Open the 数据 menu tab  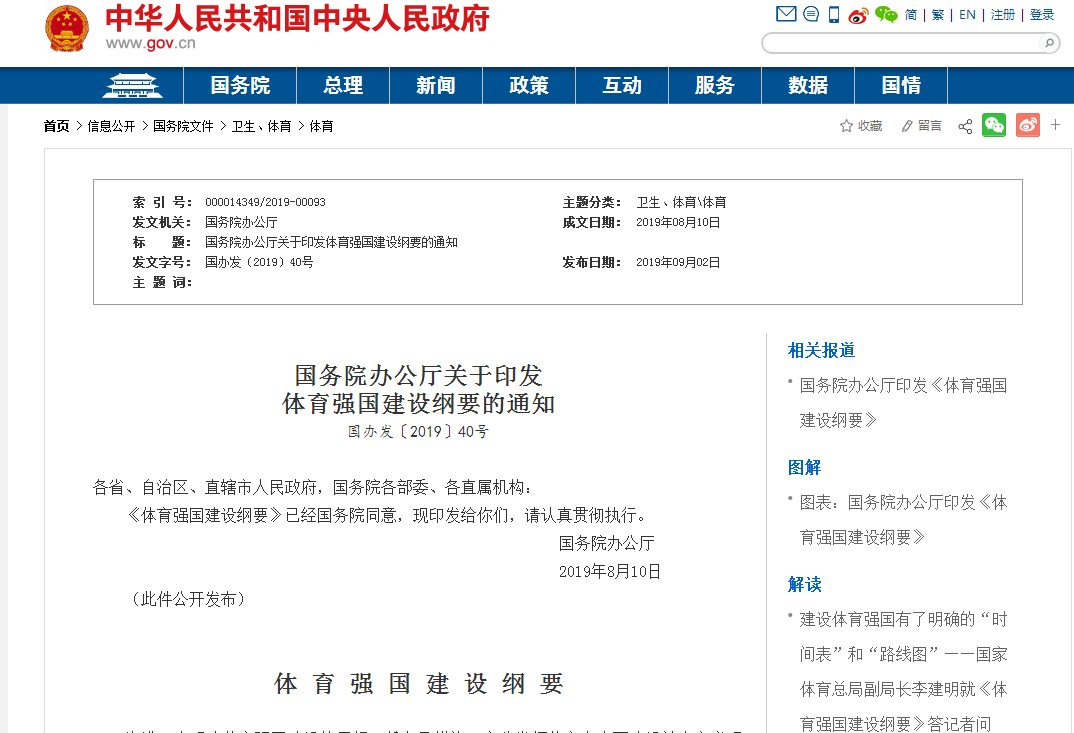(807, 85)
